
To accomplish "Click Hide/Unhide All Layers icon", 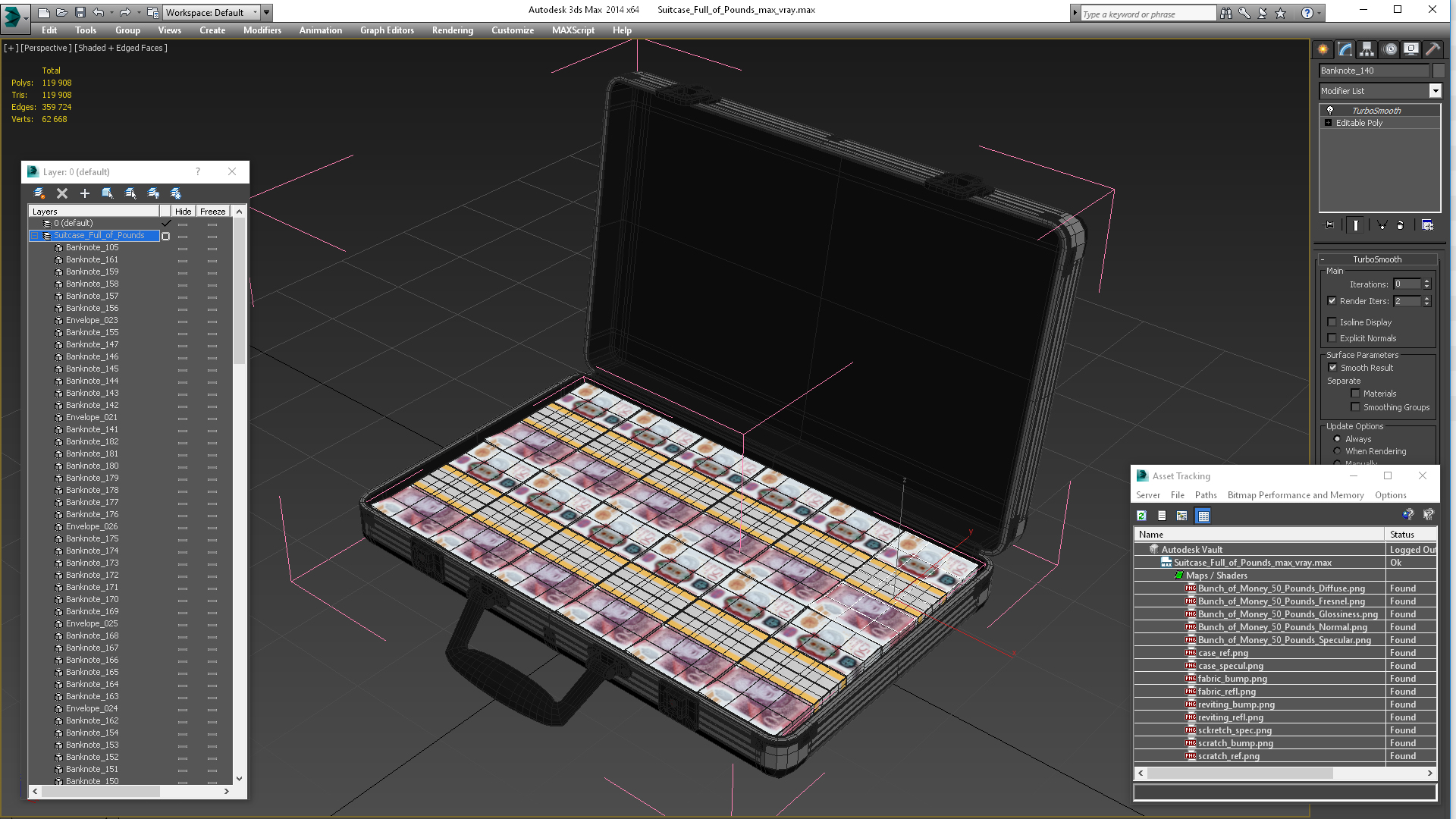I will tap(153, 193).
